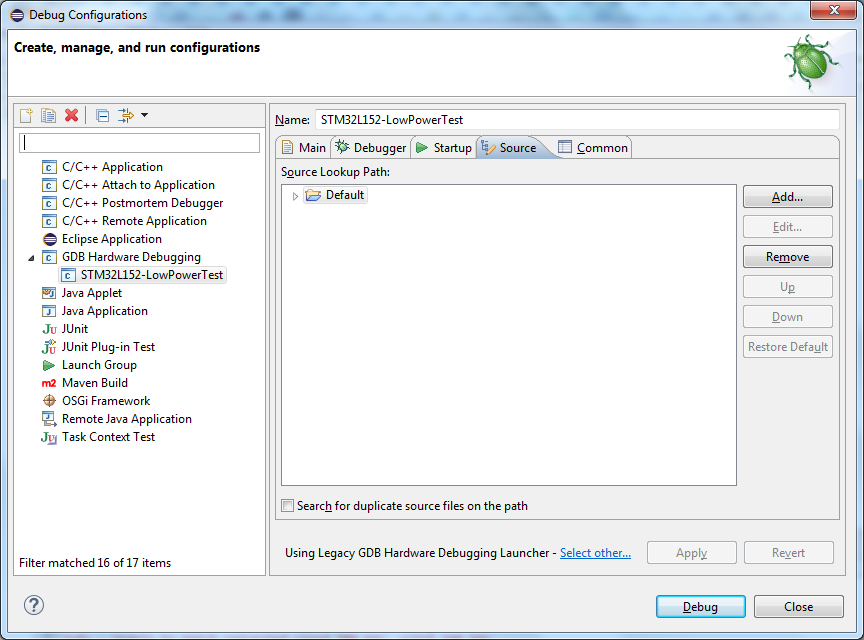Click the Remove button

coord(787,257)
